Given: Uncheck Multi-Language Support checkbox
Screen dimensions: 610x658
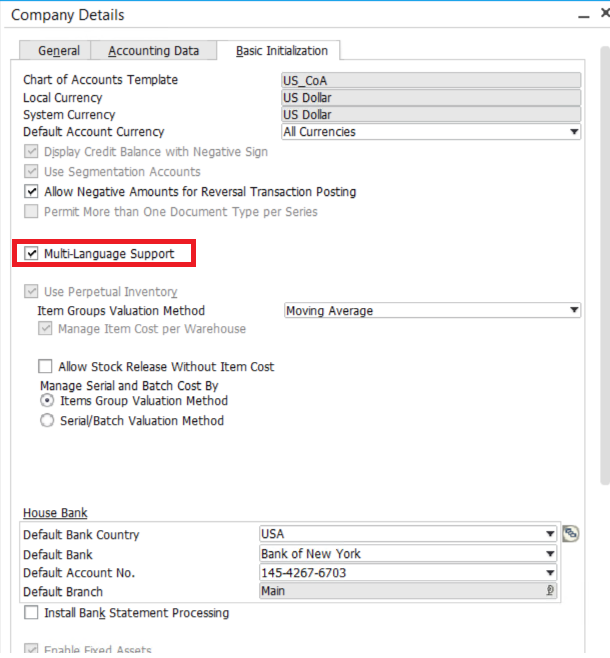Looking at the screenshot, I should tap(31, 254).
